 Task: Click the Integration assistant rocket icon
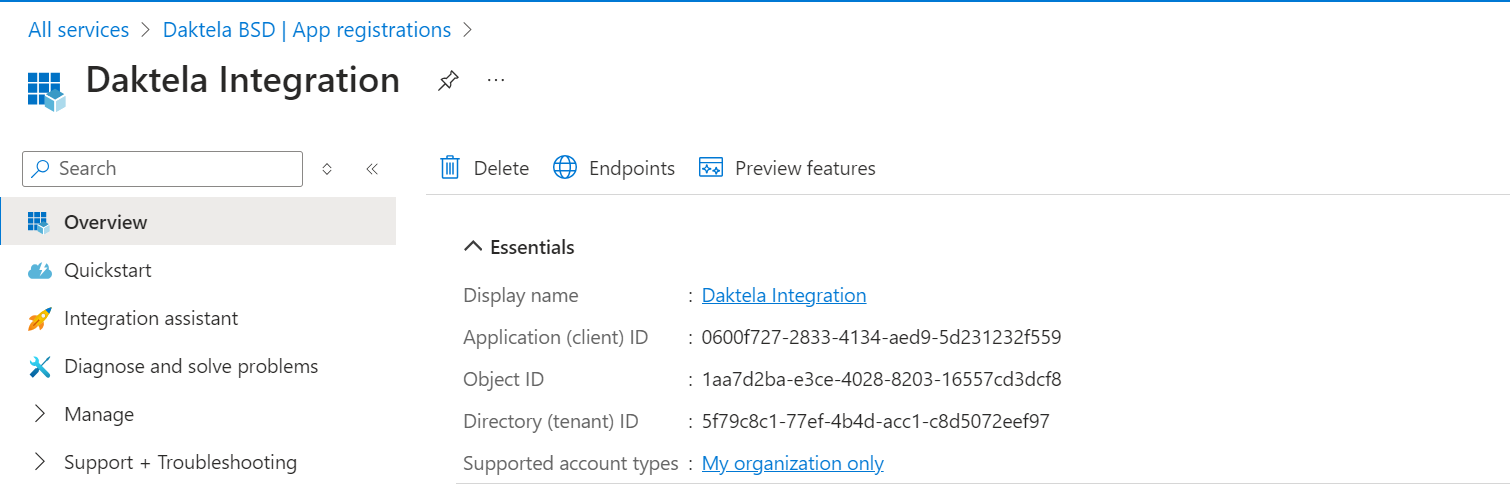coord(40,319)
